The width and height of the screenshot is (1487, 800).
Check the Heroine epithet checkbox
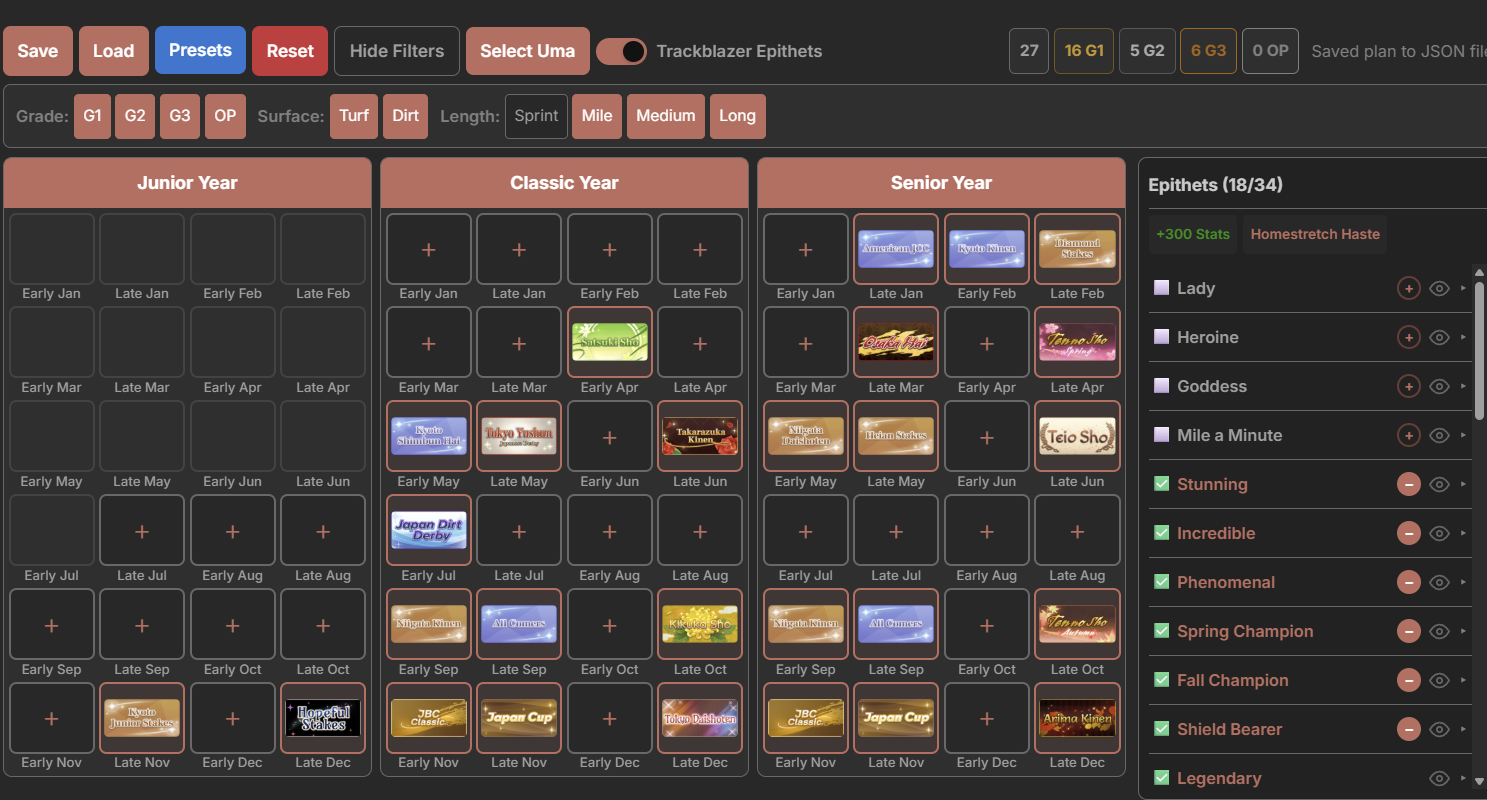[x=1161, y=337]
